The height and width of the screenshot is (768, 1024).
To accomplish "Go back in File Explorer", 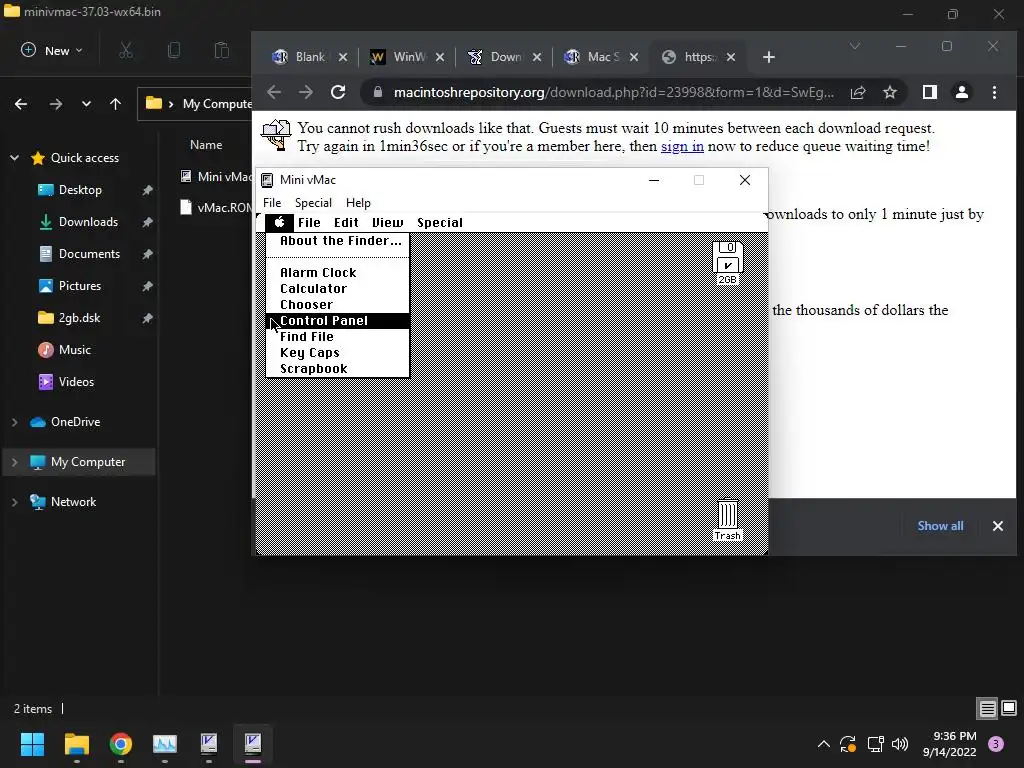I will click(x=21, y=104).
